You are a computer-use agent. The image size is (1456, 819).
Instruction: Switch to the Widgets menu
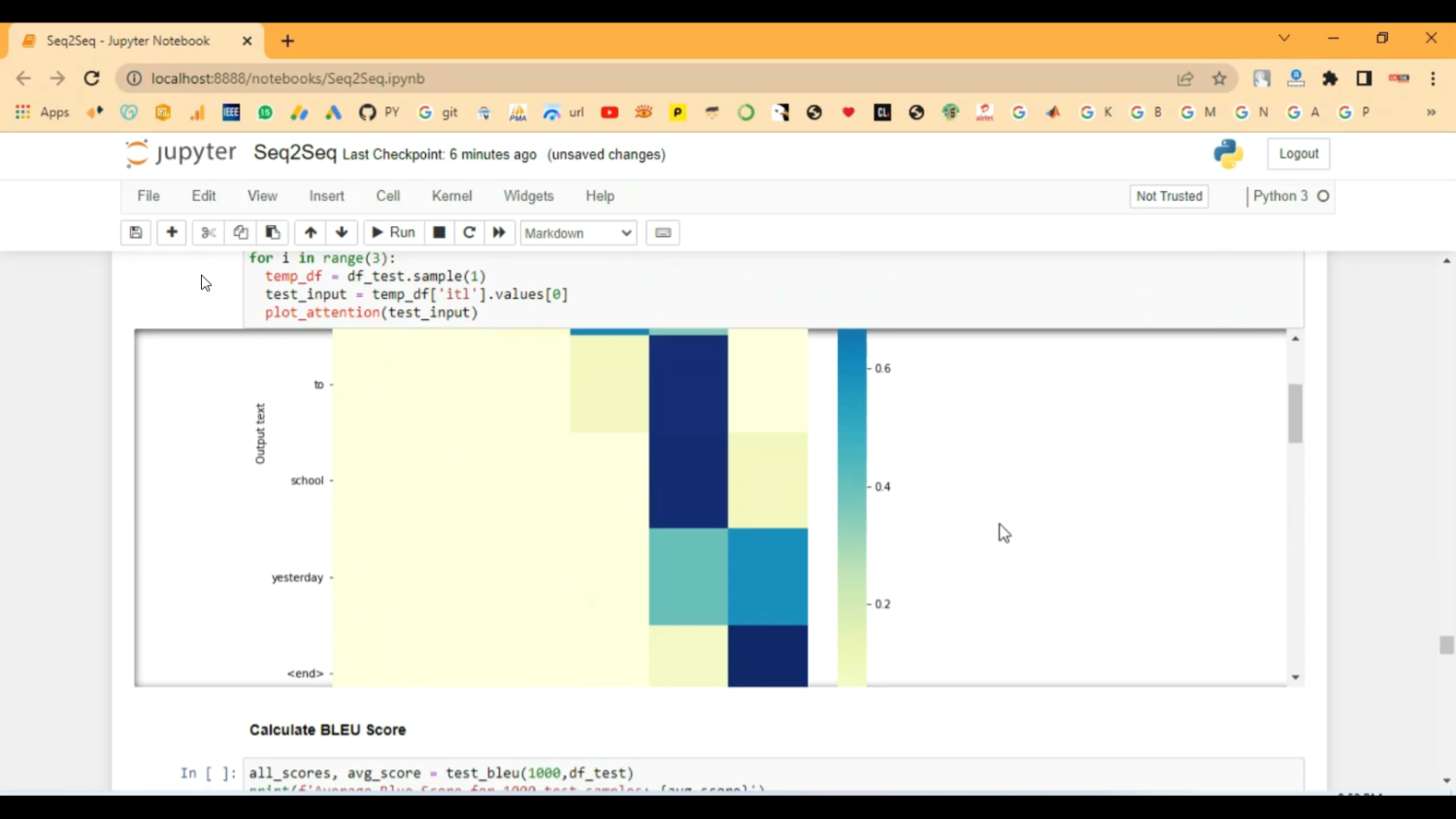click(528, 195)
